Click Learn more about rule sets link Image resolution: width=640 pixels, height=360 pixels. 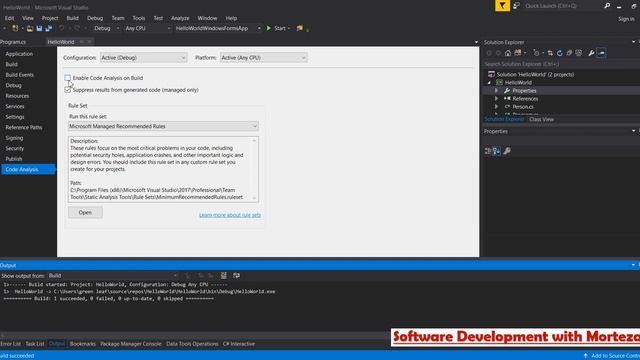230,215
